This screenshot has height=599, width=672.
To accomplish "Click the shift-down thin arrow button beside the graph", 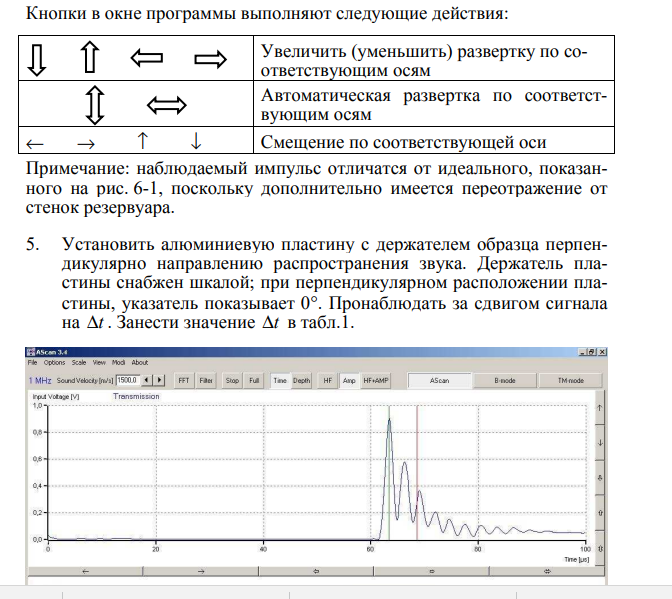I will pos(600,443).
